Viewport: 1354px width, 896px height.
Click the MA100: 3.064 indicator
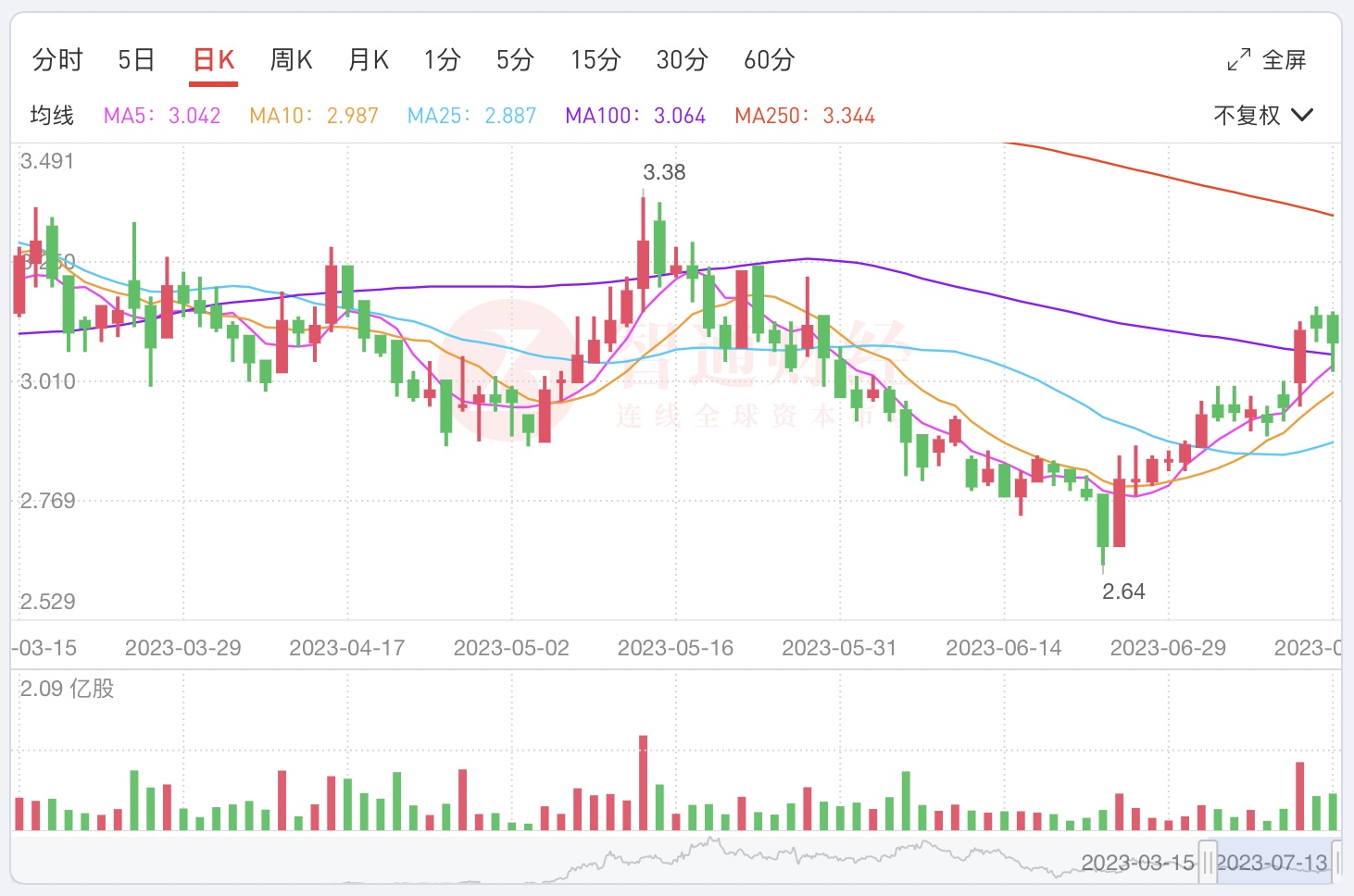pos(635,116)
